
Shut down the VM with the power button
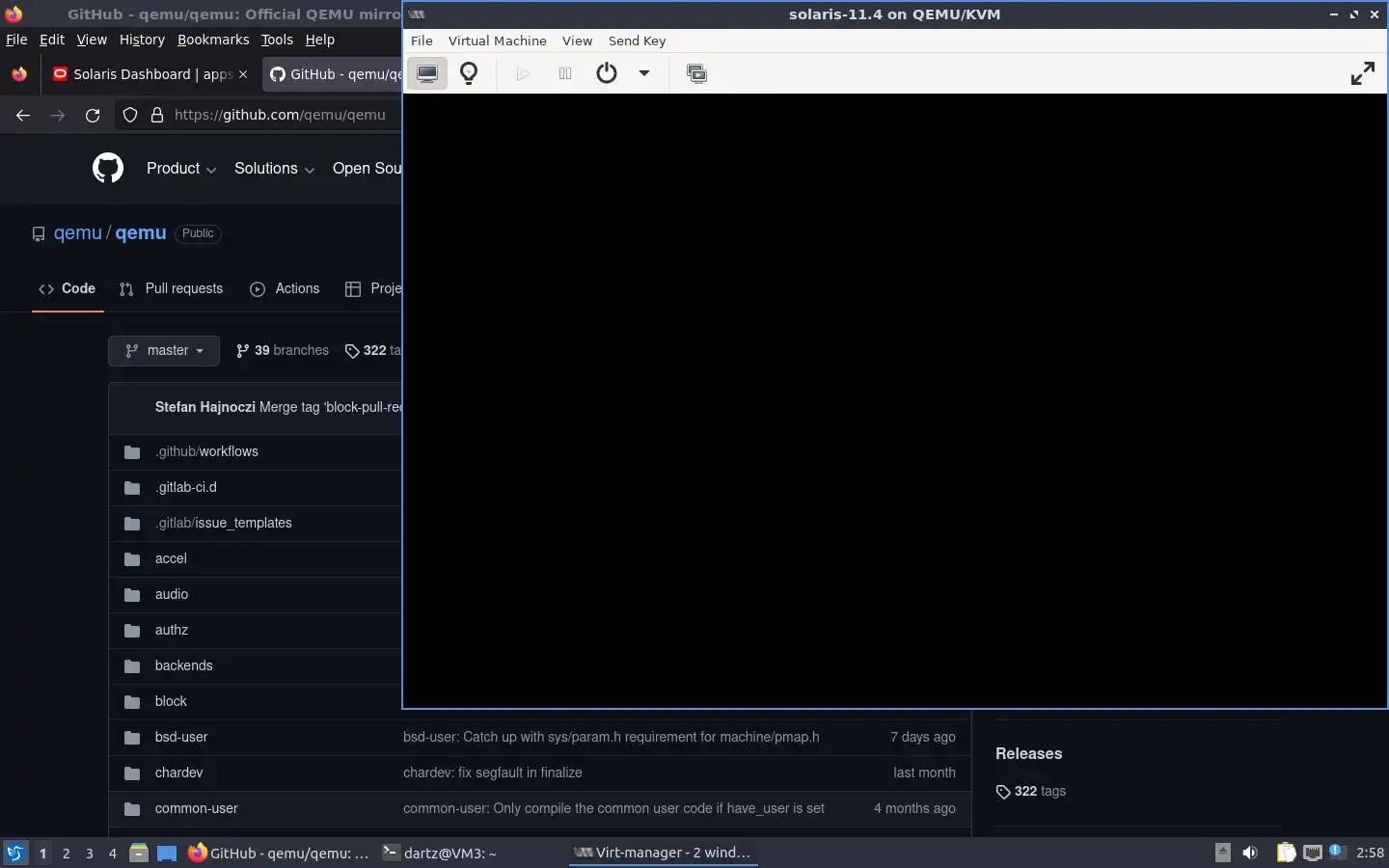(x=607, y=73)
